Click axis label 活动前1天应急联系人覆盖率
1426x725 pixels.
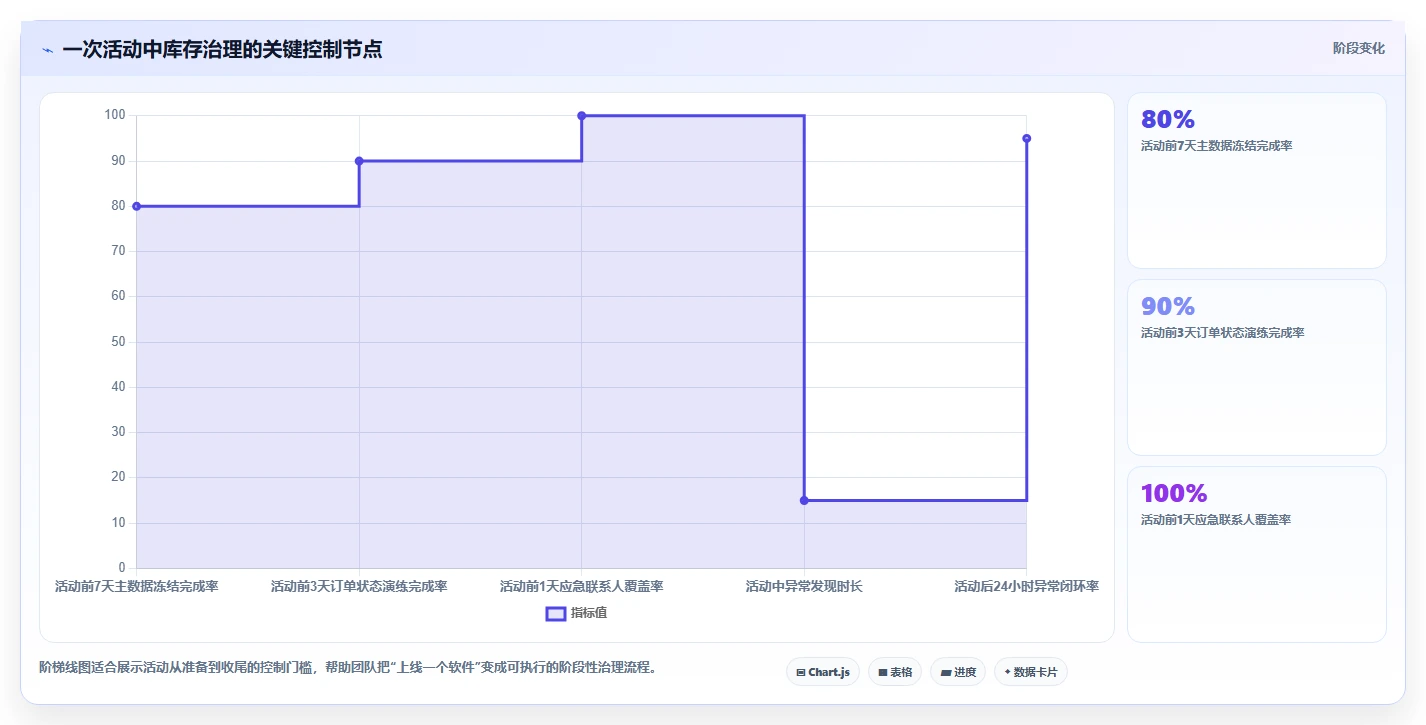tap(582, 586)
